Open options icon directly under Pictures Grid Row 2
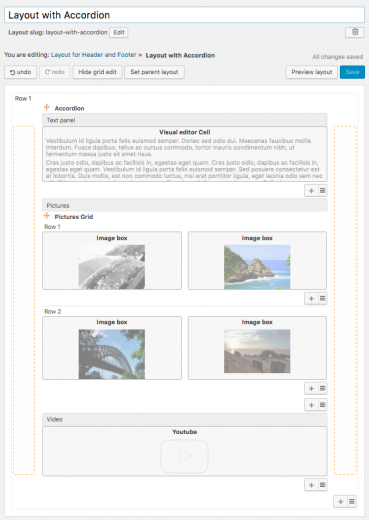 [322, 388]
